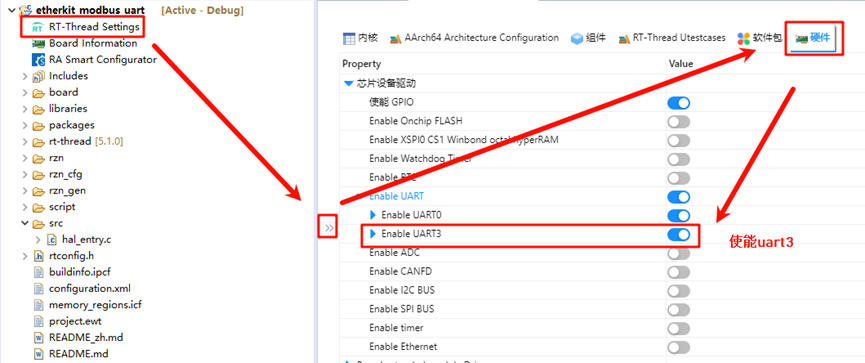Click the hal_entry.c source file icon
This screenshot has width=865, height=363.
pyautogui.click(x=51, y=240)
